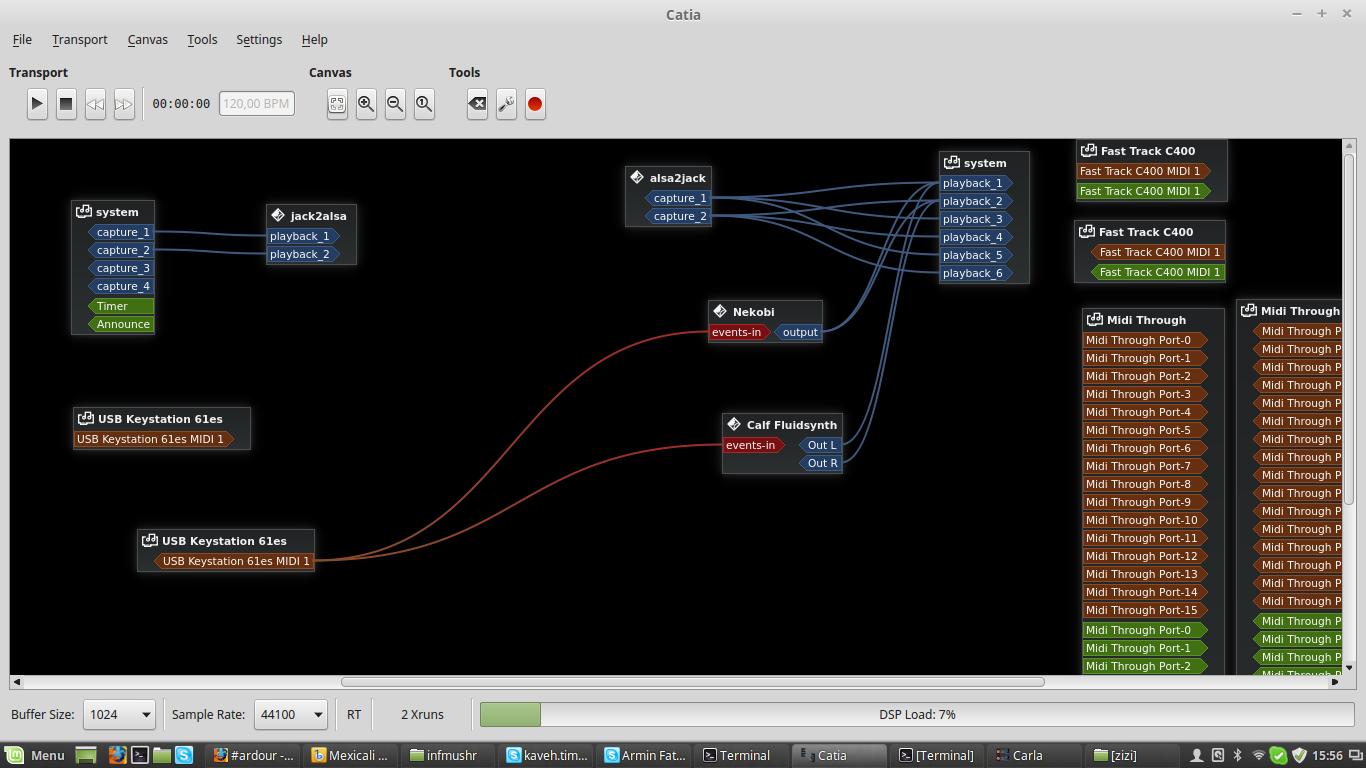Clear Xruns with the backspace-style tool icon

coord(477,103)
